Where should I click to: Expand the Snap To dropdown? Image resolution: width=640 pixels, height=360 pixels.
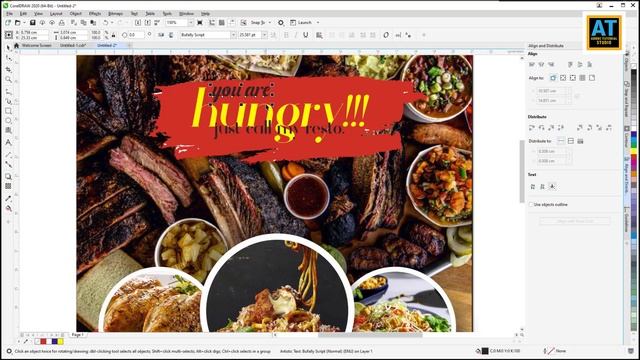tap(269, 23)
